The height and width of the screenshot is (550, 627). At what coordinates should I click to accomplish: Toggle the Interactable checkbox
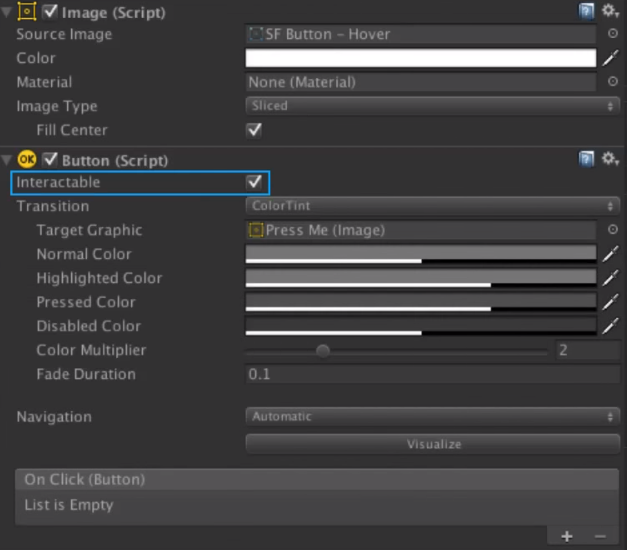[x=254, y=182]
